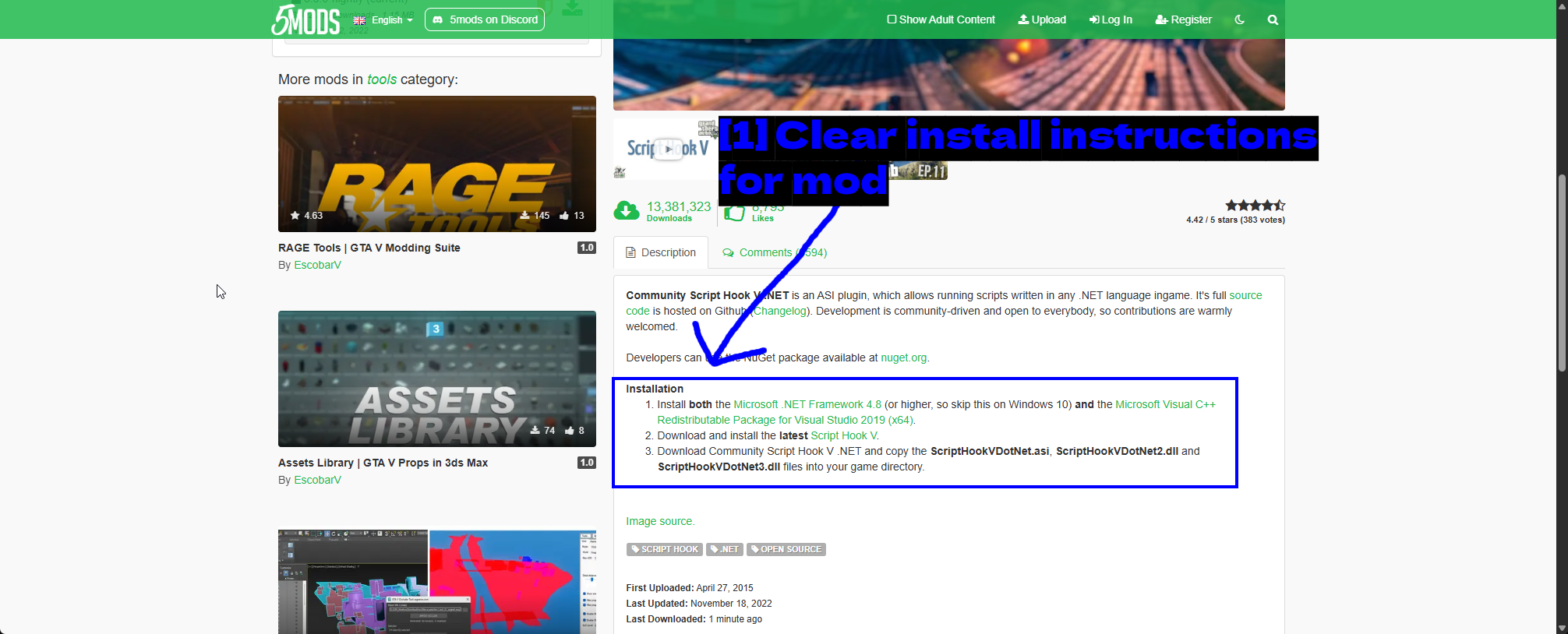Switch to the Comments tab
Viewport: 1568px width, 634px height.
pos(775,252)
